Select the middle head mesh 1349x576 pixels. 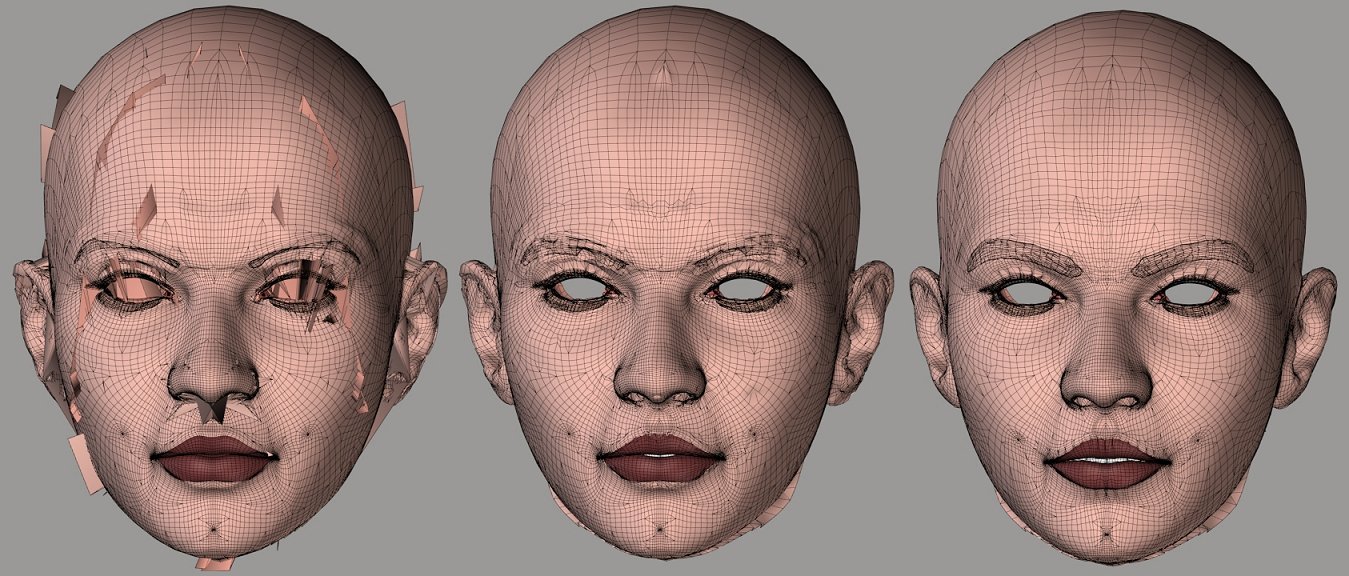676,283
